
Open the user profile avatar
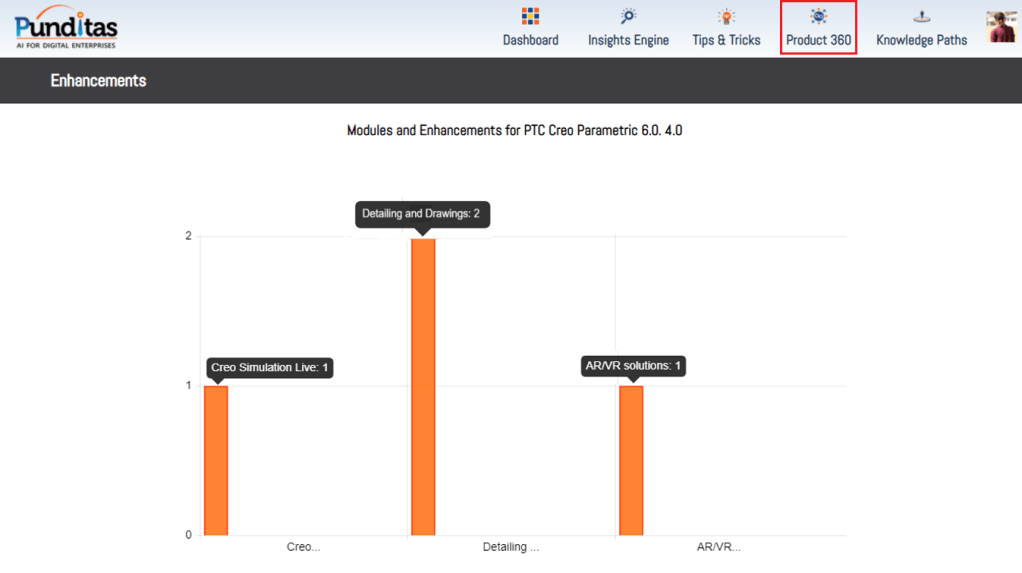[x=1001, y=27]
